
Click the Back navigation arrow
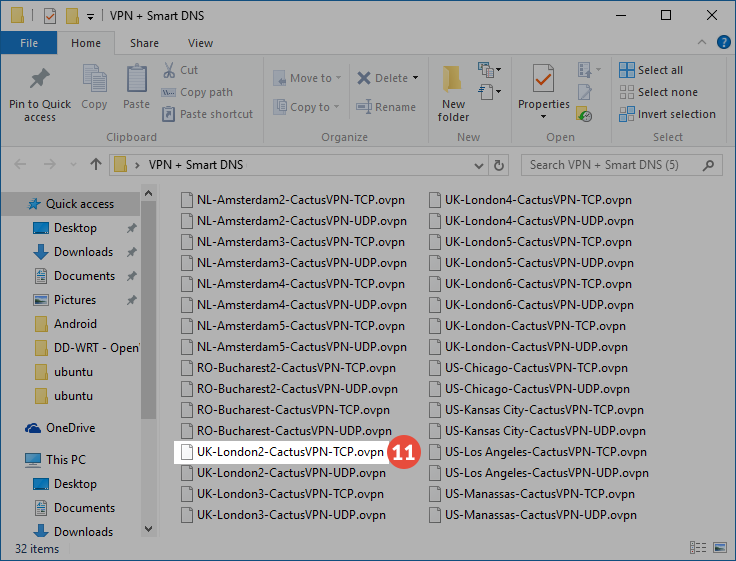pos(20,164)
